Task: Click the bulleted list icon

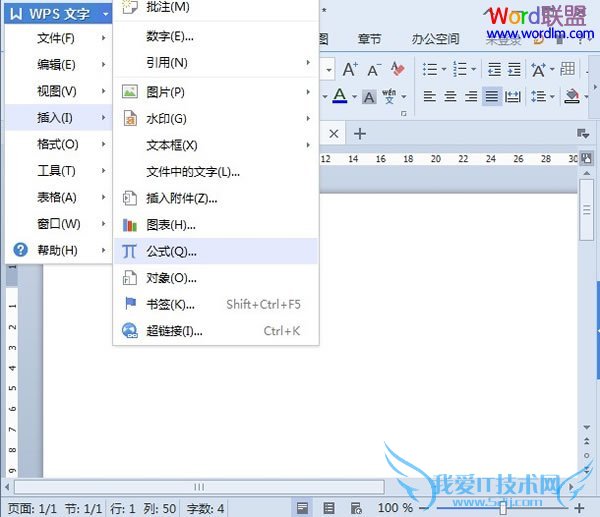Action: [x=430, y=70]
